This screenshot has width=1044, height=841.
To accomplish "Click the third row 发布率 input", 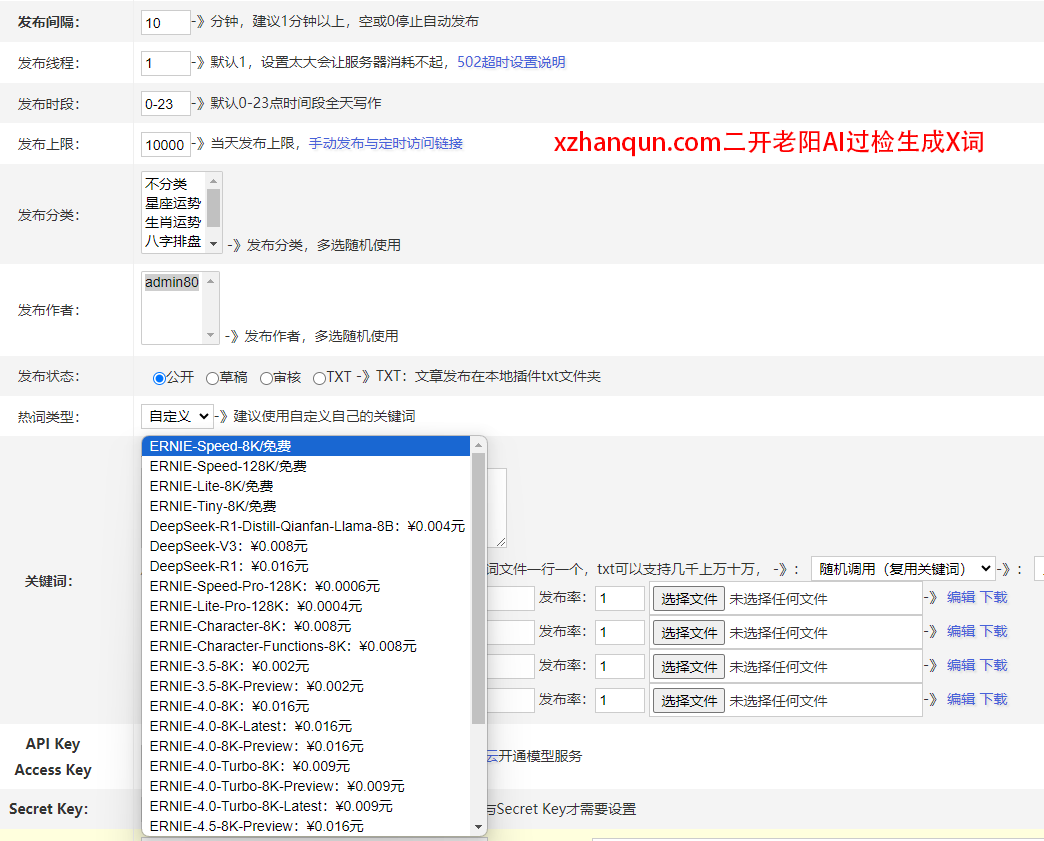I will [620, 667].
